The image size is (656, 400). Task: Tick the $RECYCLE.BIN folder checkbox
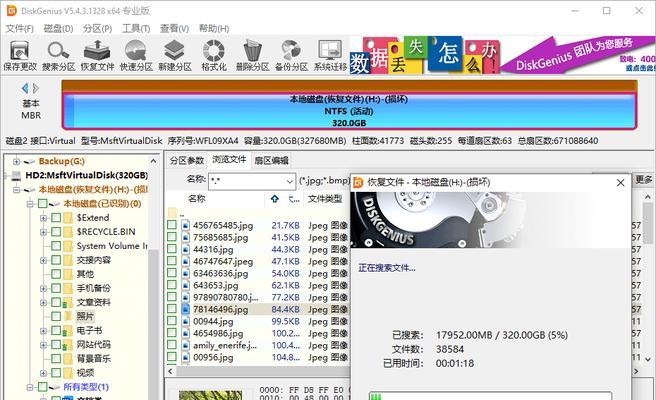(56, 232)
